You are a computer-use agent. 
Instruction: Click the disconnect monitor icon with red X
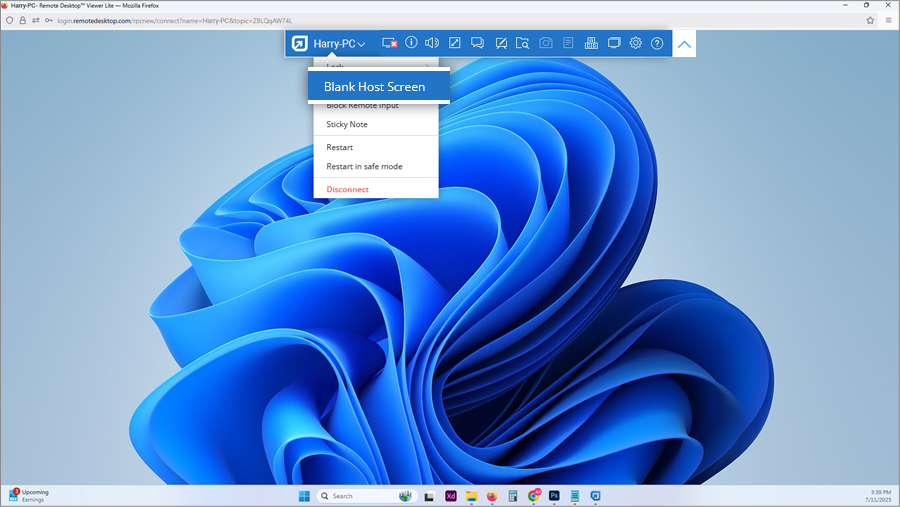(x=390, y=43)
